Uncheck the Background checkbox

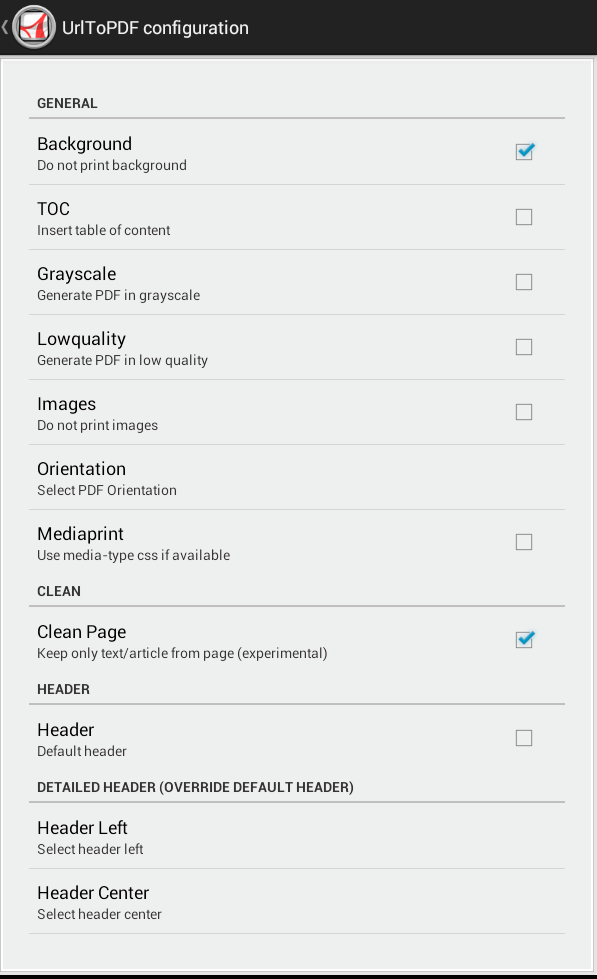pos(524,152)
